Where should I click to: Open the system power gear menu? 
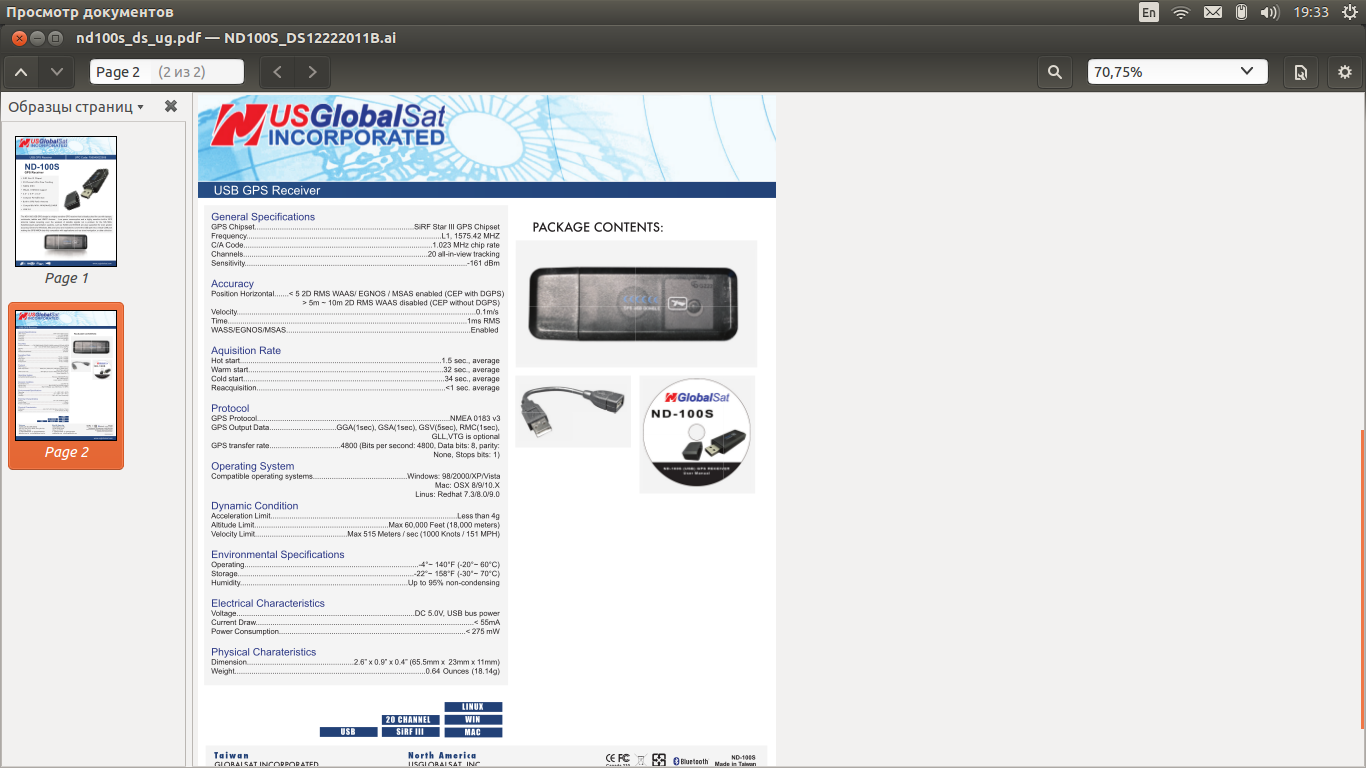point(1350,12)
